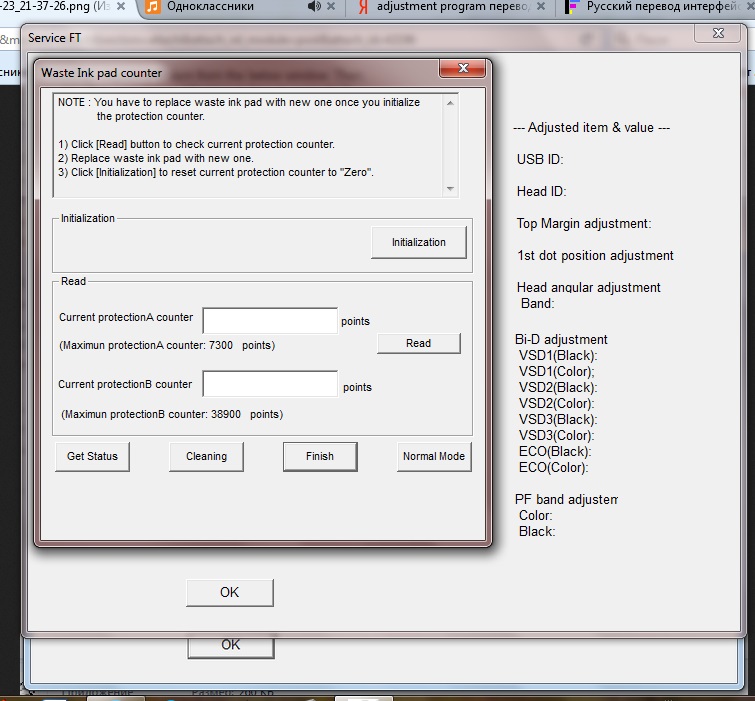Click 'Top Margin adjustment:' text
Image resolution: width=755 pixels, height=701 pixels.
pyautogui.click(x=584, y=224)
